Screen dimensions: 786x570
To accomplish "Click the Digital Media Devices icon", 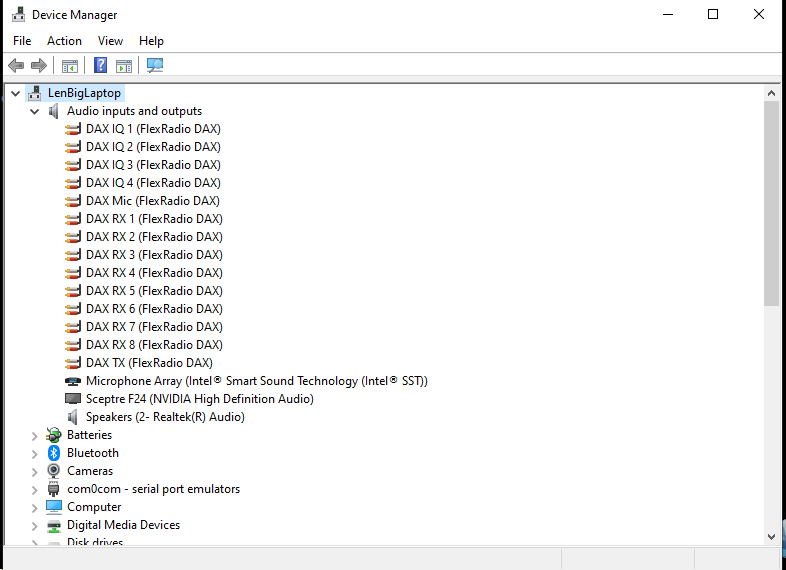I will pos(54,525).
